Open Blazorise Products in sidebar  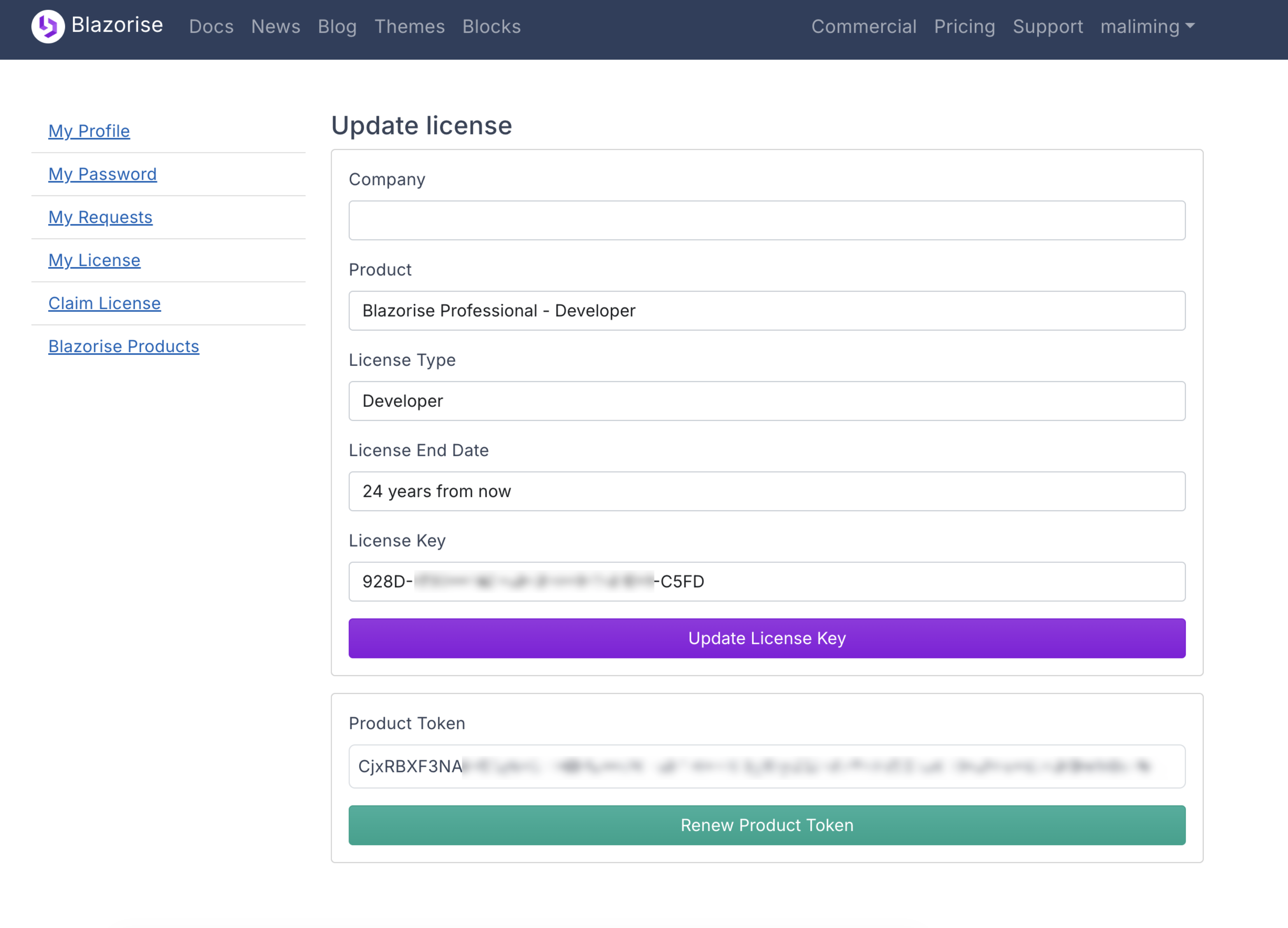click(x=124, y=347)
